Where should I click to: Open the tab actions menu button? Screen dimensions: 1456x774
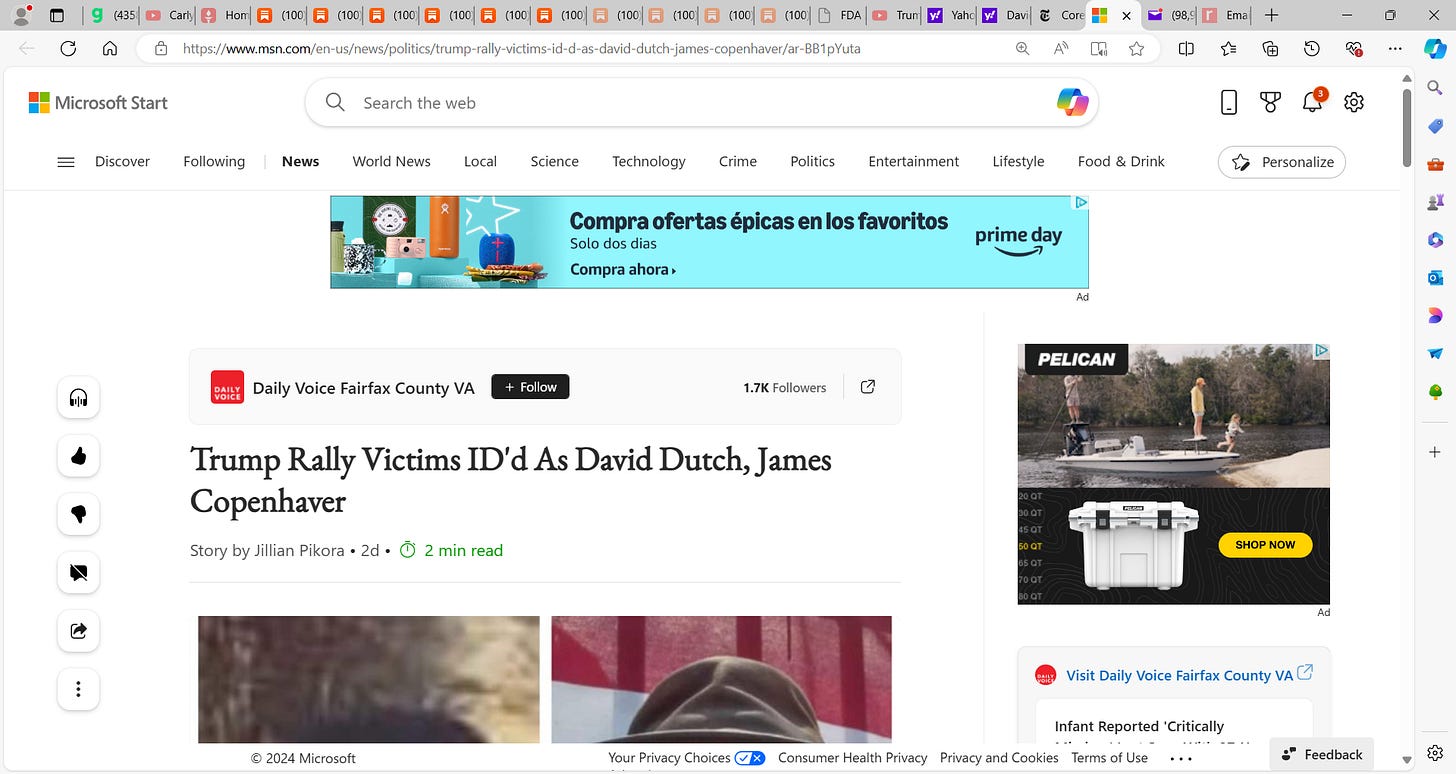[x=56, y=15]
